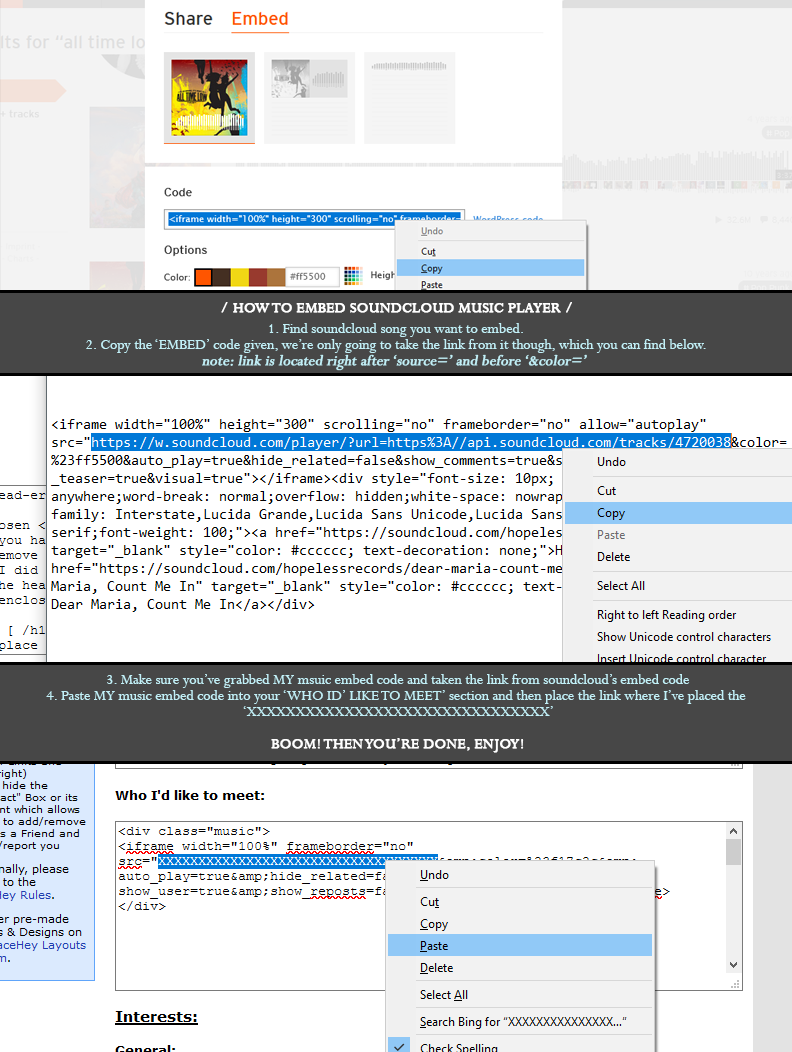Screen dimensions: 792x1052
Task: Choose Select All in the iframe source code menu
Action: tap(679, 586)
